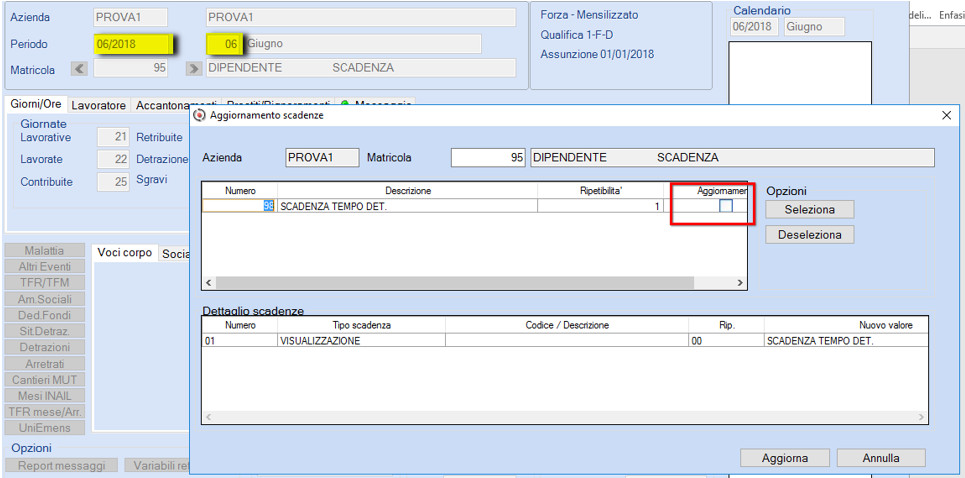Click the Descrizione column header
The width and height of the screenshot is (965, 478).
click(407, 191)
